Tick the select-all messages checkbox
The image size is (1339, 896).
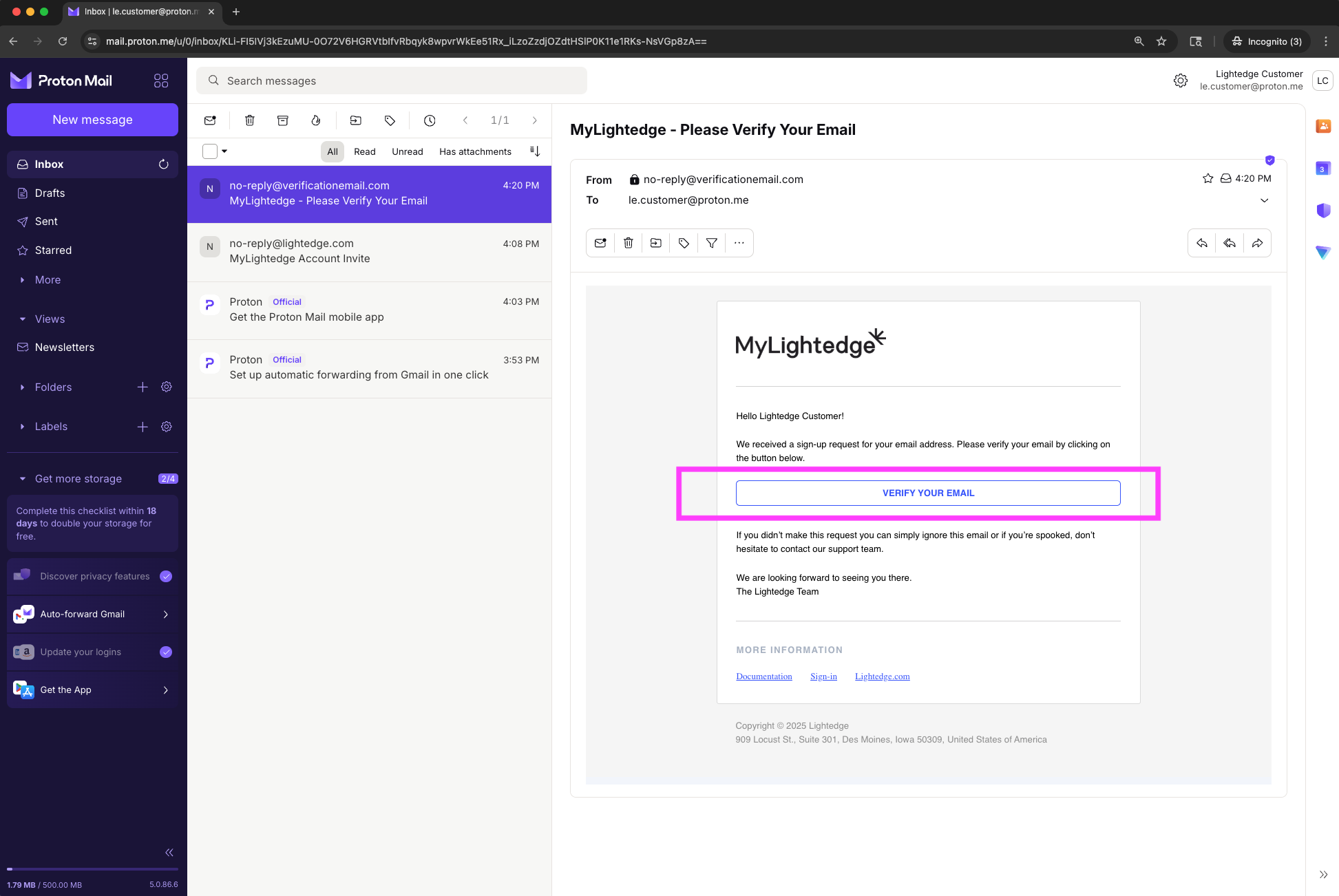click(x=210, y=151)
